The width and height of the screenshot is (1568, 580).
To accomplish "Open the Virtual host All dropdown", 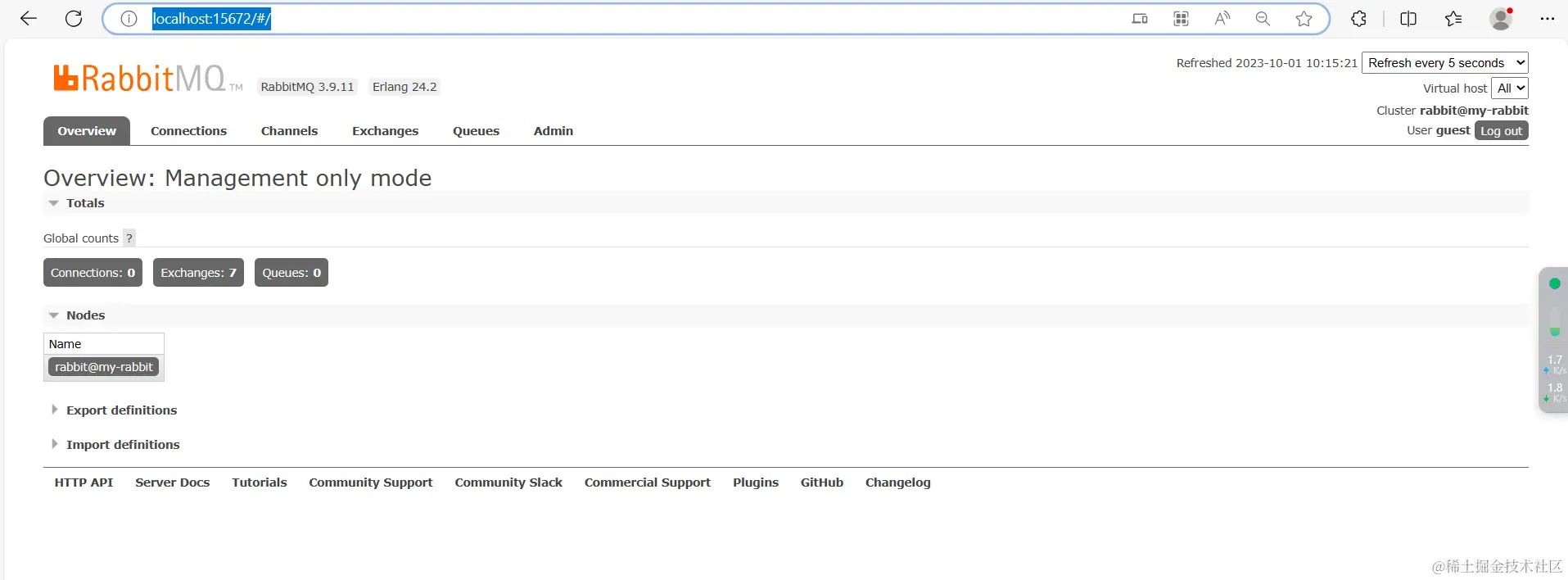I will point(1509,88).
